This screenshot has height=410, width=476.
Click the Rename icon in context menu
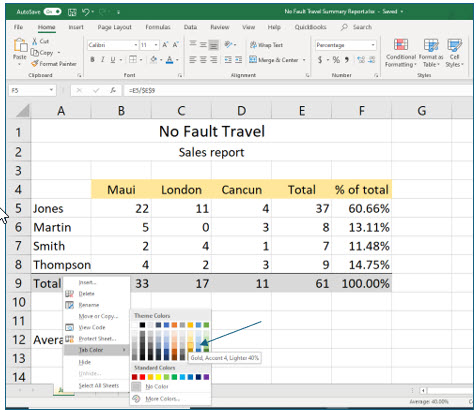[69, 305]
